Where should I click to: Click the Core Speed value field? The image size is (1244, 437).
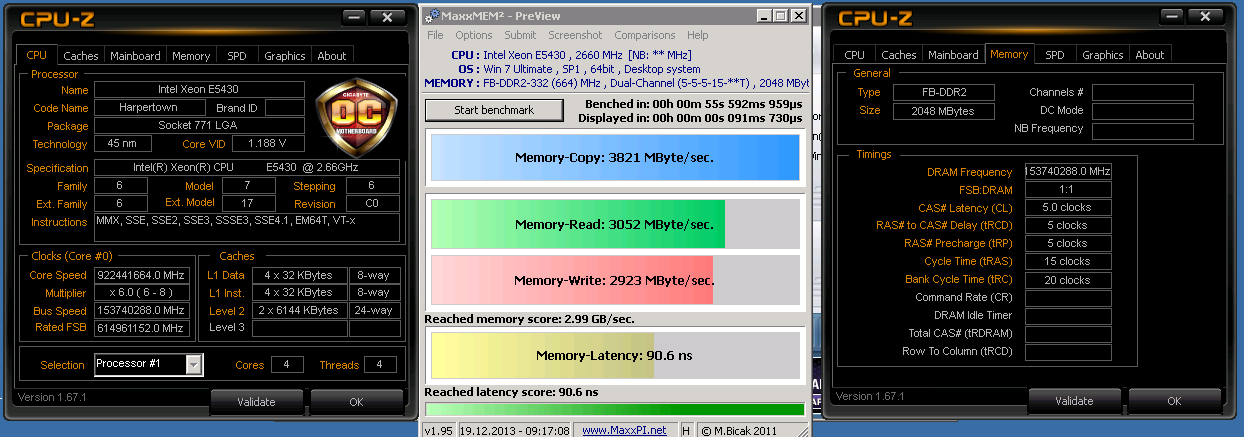pyautogui.click(x=140, y=275)
